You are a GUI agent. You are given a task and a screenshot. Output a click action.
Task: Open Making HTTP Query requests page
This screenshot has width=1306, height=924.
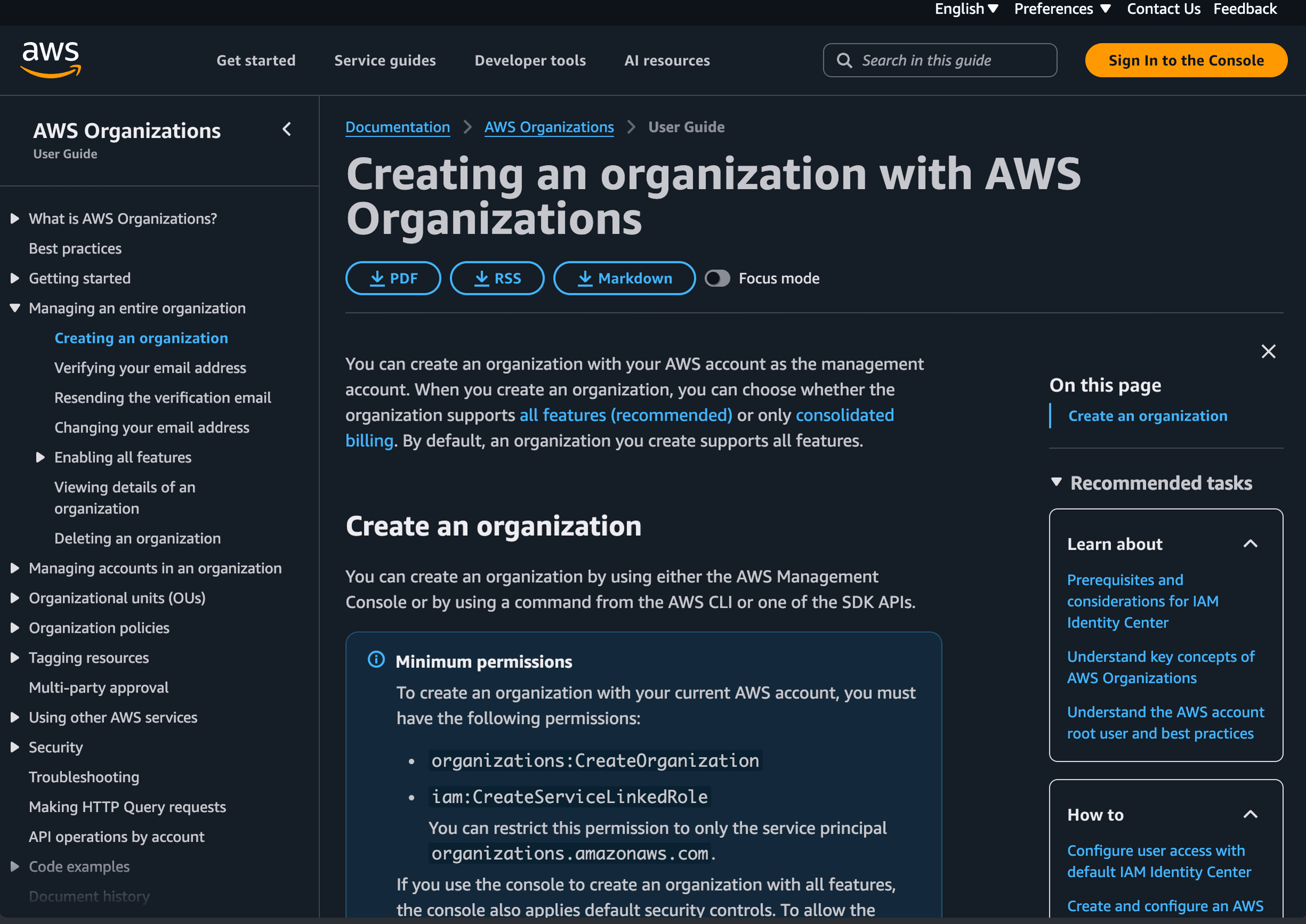point(127,807)
